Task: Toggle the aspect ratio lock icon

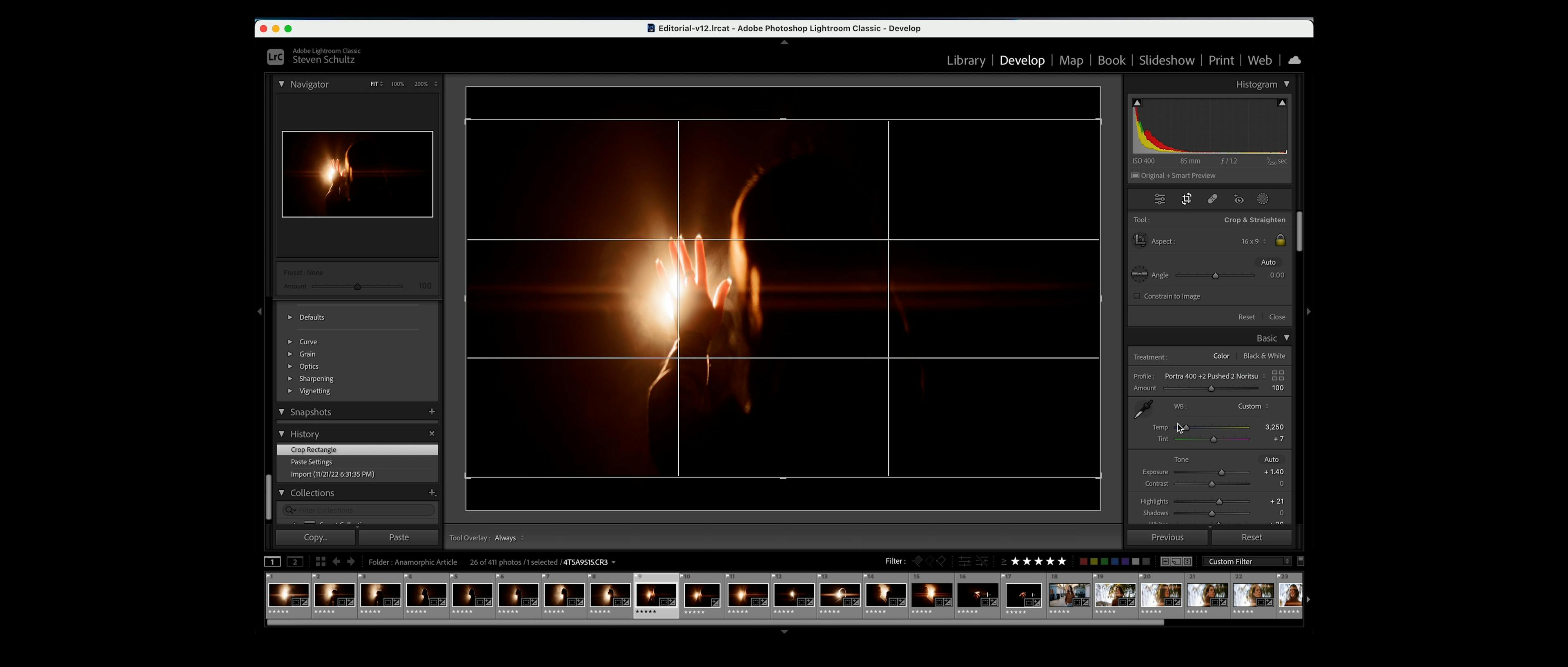Action: 1280,241
